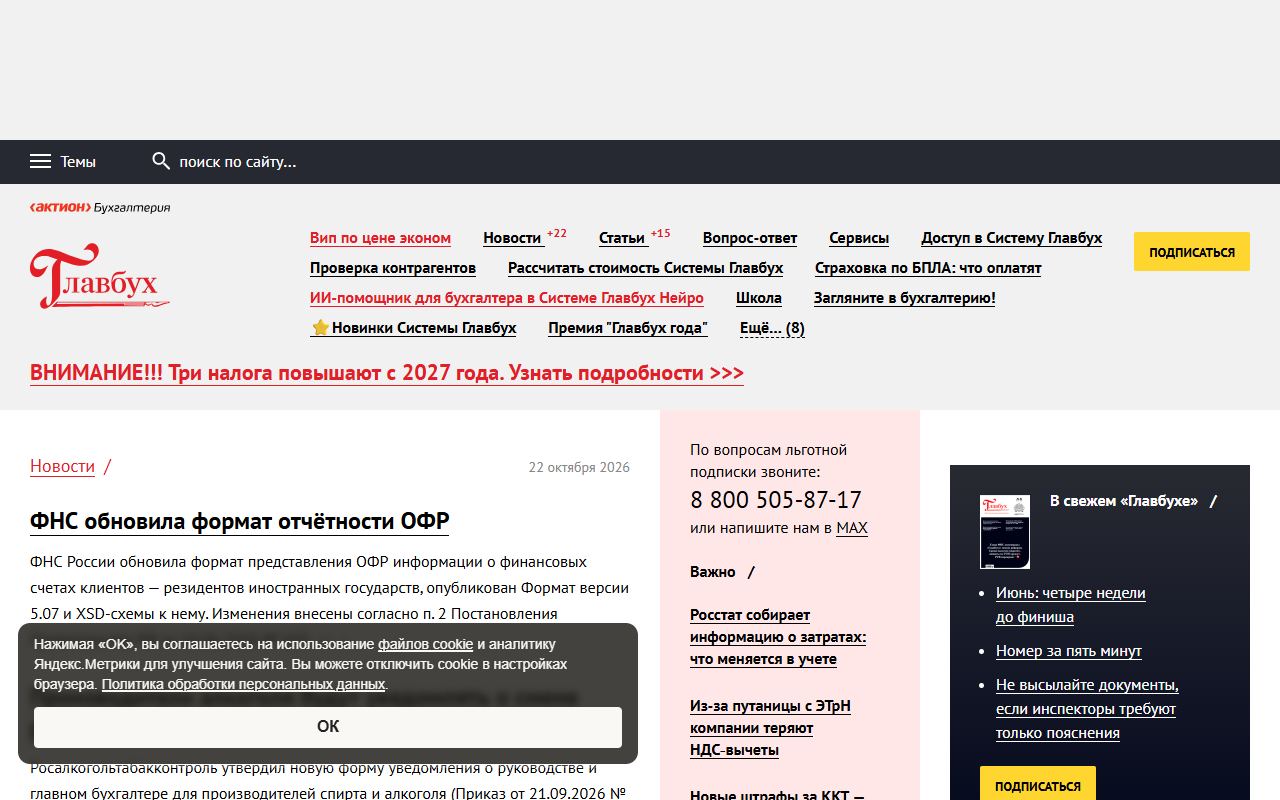This screenshot has height=800, width=1280.
Task: Click the phone number 8 800 505-87-17
Action: (x=776, y=500)
